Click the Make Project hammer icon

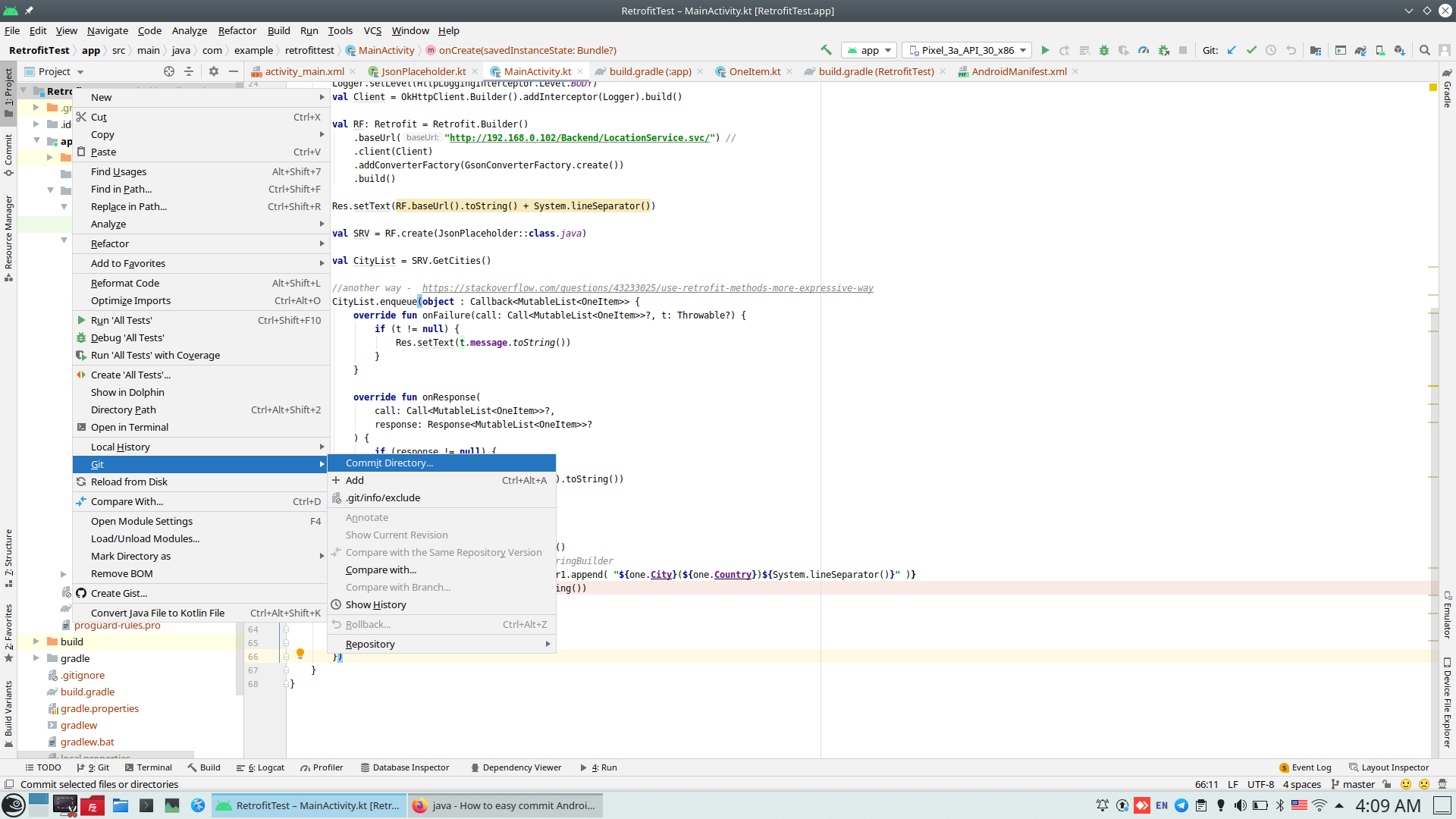pos(826,50)
